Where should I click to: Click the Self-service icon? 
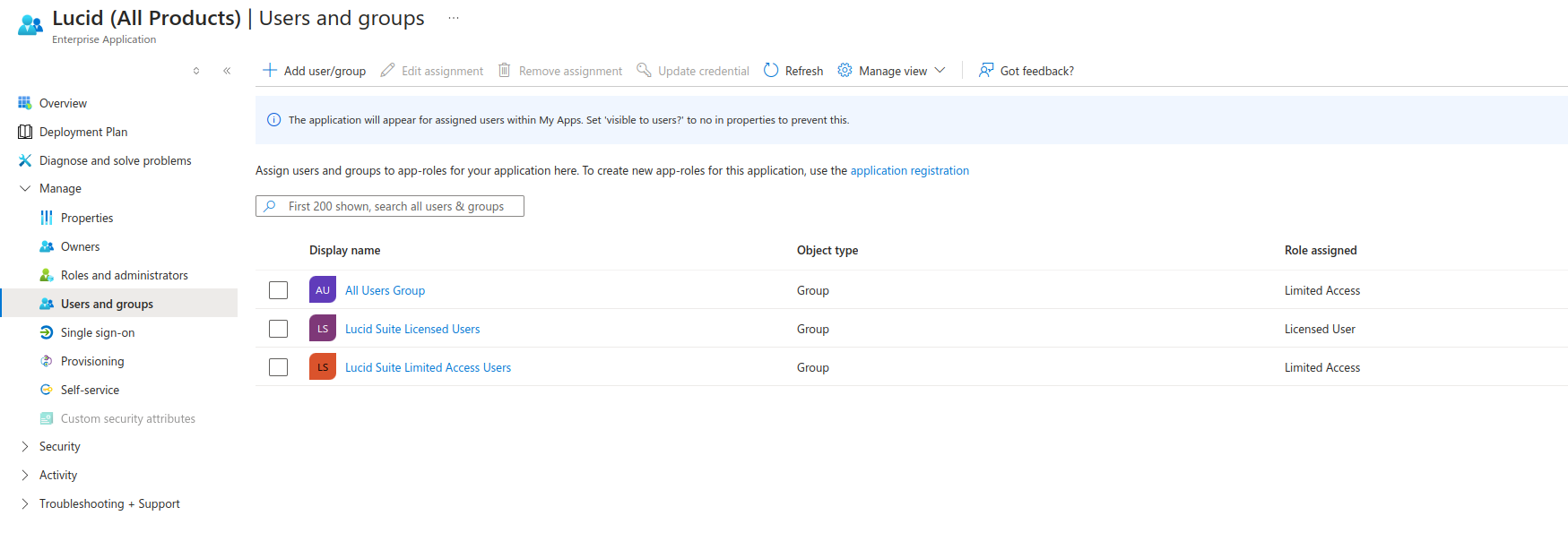coord(47,390)
